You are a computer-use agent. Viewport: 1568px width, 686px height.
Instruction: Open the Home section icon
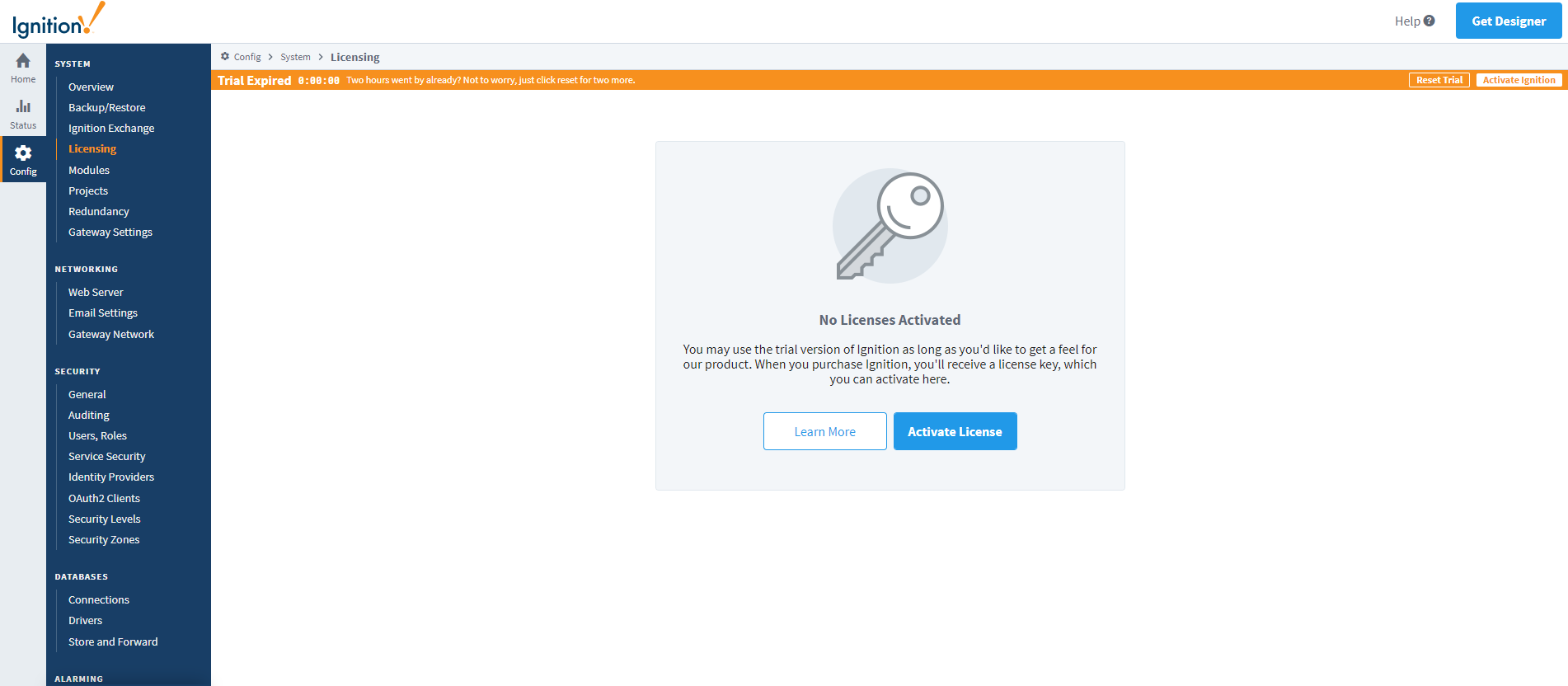point(23,61)
